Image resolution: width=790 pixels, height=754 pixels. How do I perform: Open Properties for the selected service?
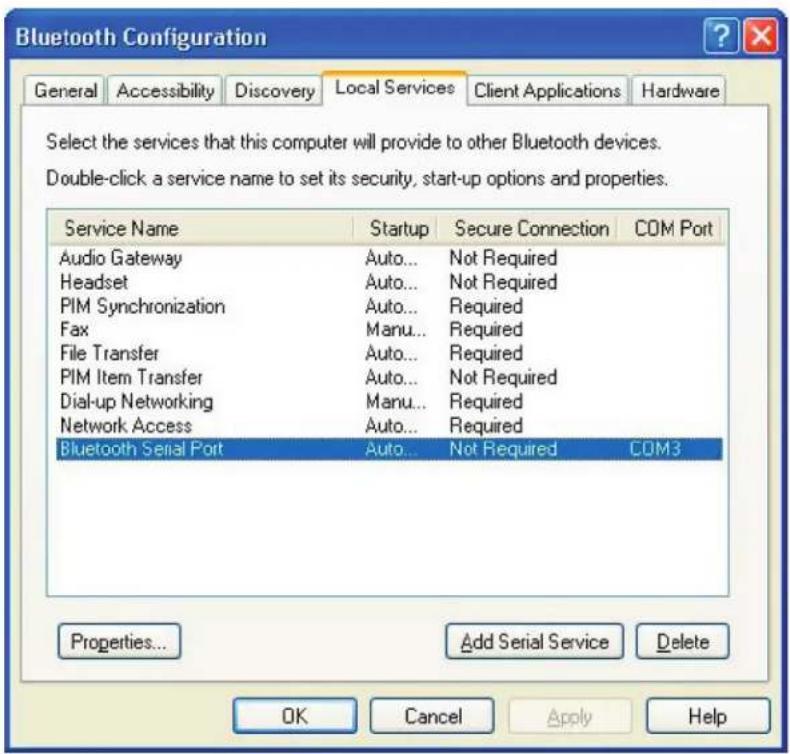pos(119,642)
